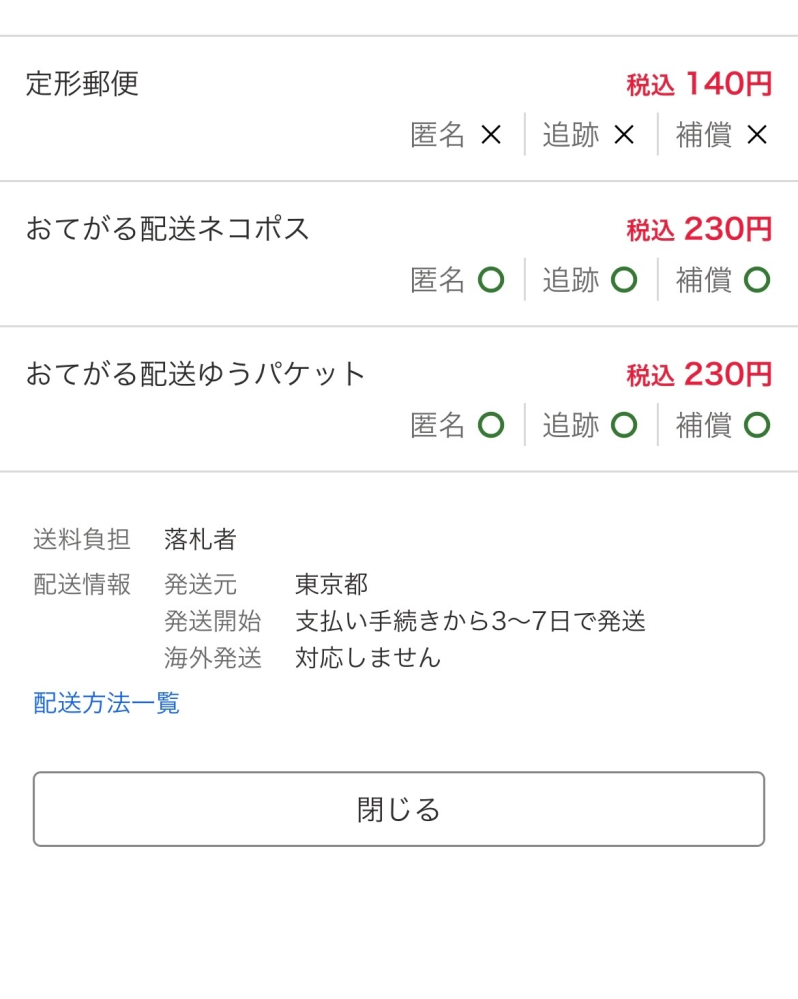Image resolution: width=798 pixels, height=999 pixels.
Task: Click the × icon next to 追跡 for 定形郵便
Action: pos(626,135)
